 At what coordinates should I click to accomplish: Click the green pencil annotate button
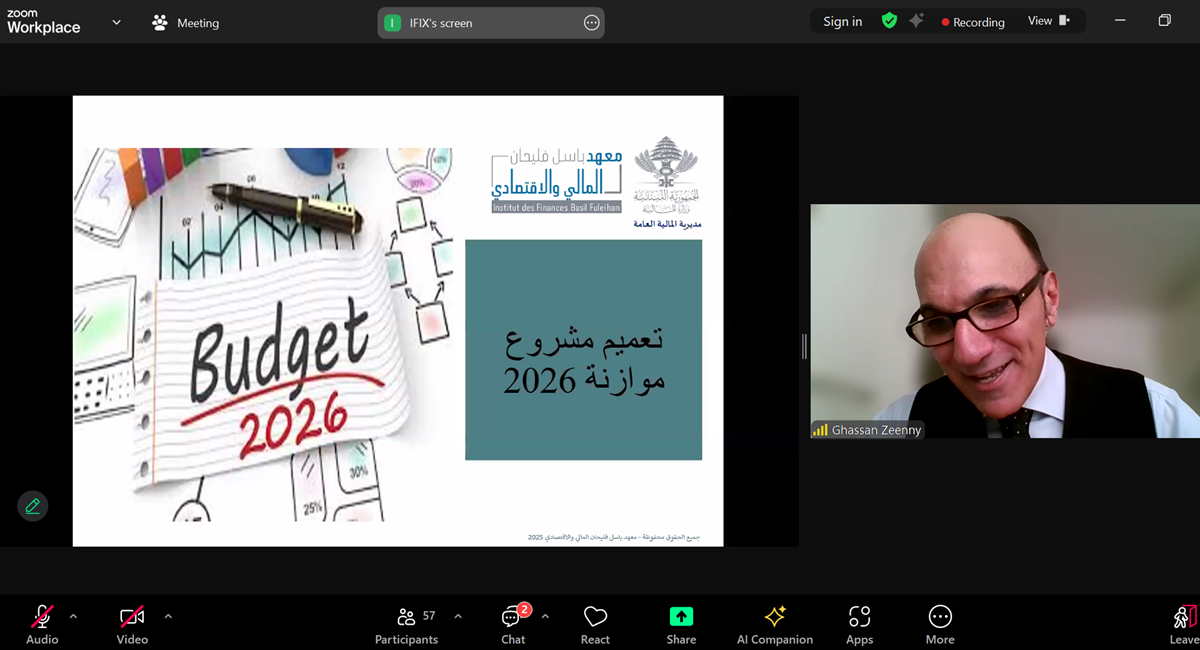click(x=33, y=506)
